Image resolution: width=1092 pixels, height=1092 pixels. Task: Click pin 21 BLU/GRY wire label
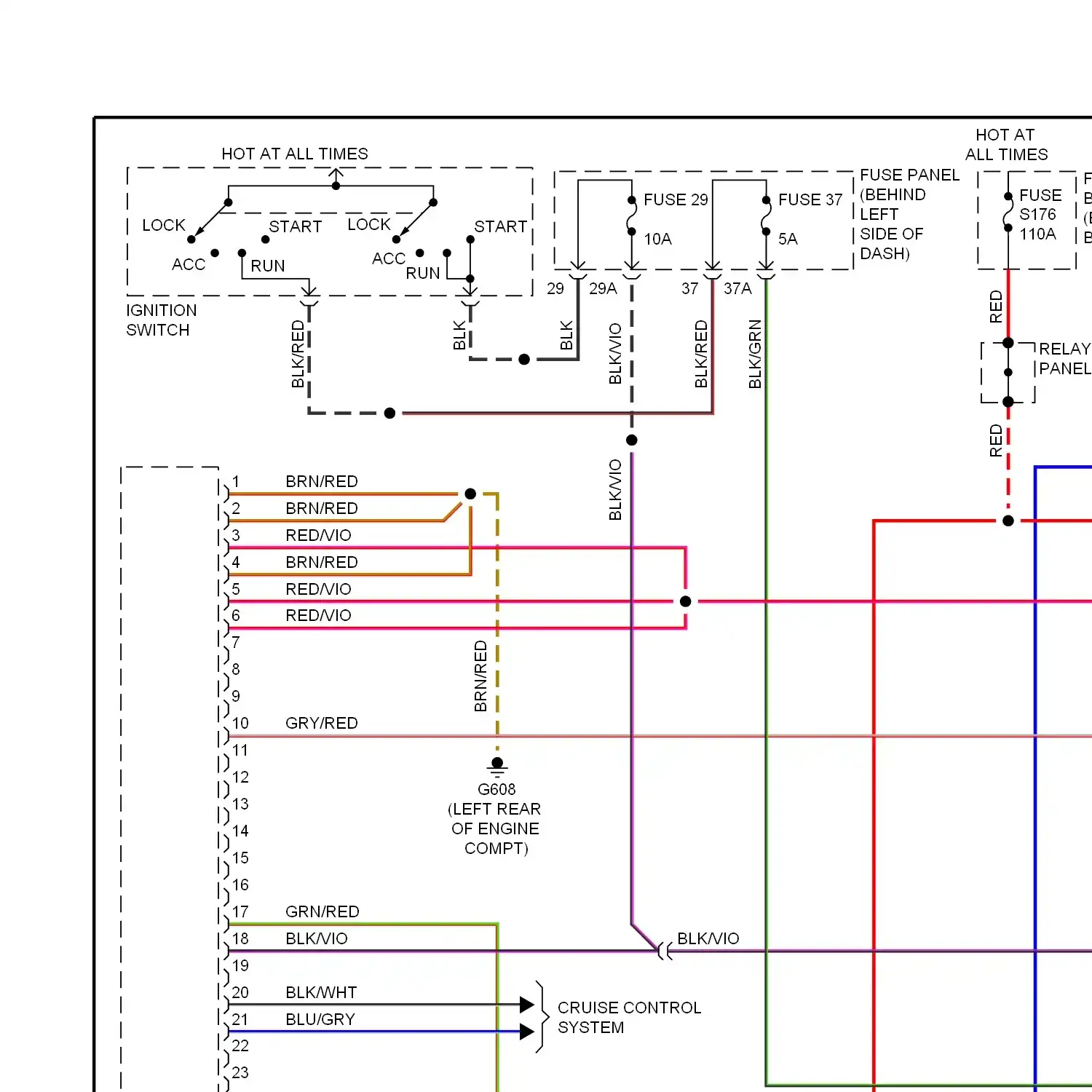tap(320, 1019)
